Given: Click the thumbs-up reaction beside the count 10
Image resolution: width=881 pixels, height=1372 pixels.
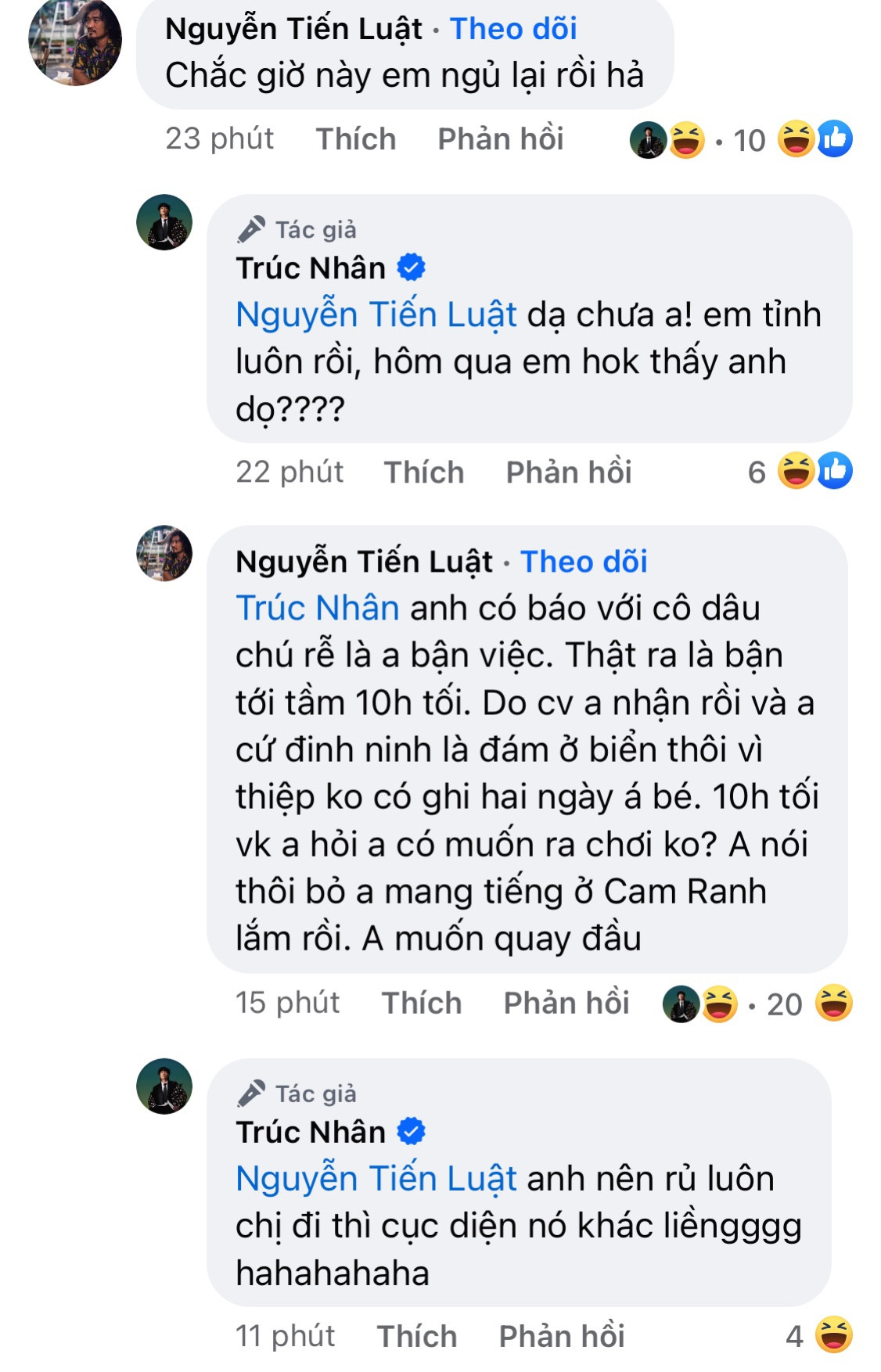Looking at the screenshot, I should pos(836,138).
